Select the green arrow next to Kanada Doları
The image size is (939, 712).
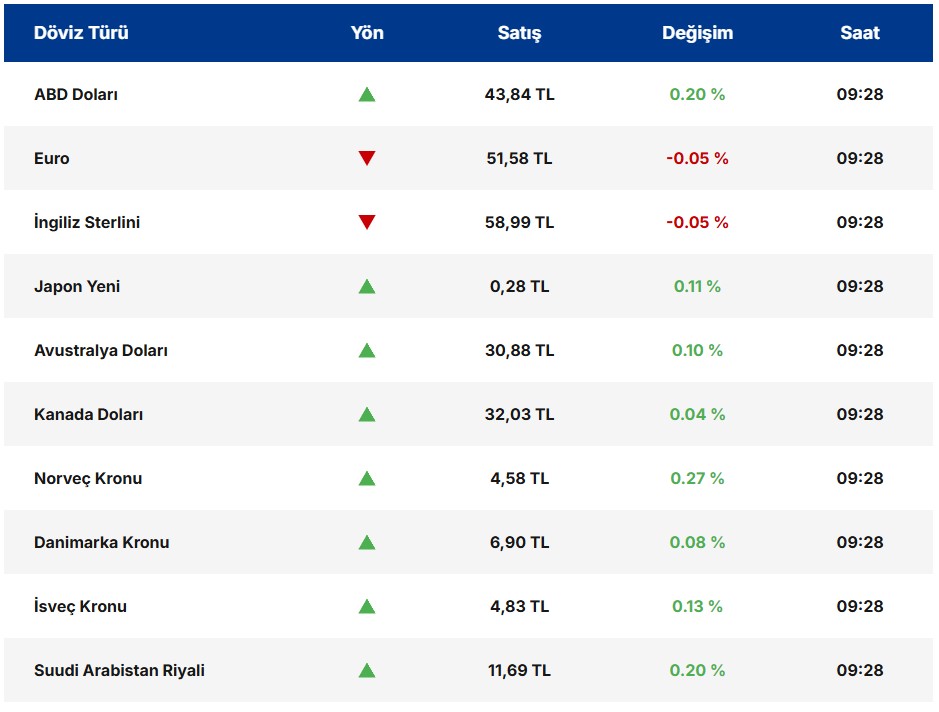[368, 414]
